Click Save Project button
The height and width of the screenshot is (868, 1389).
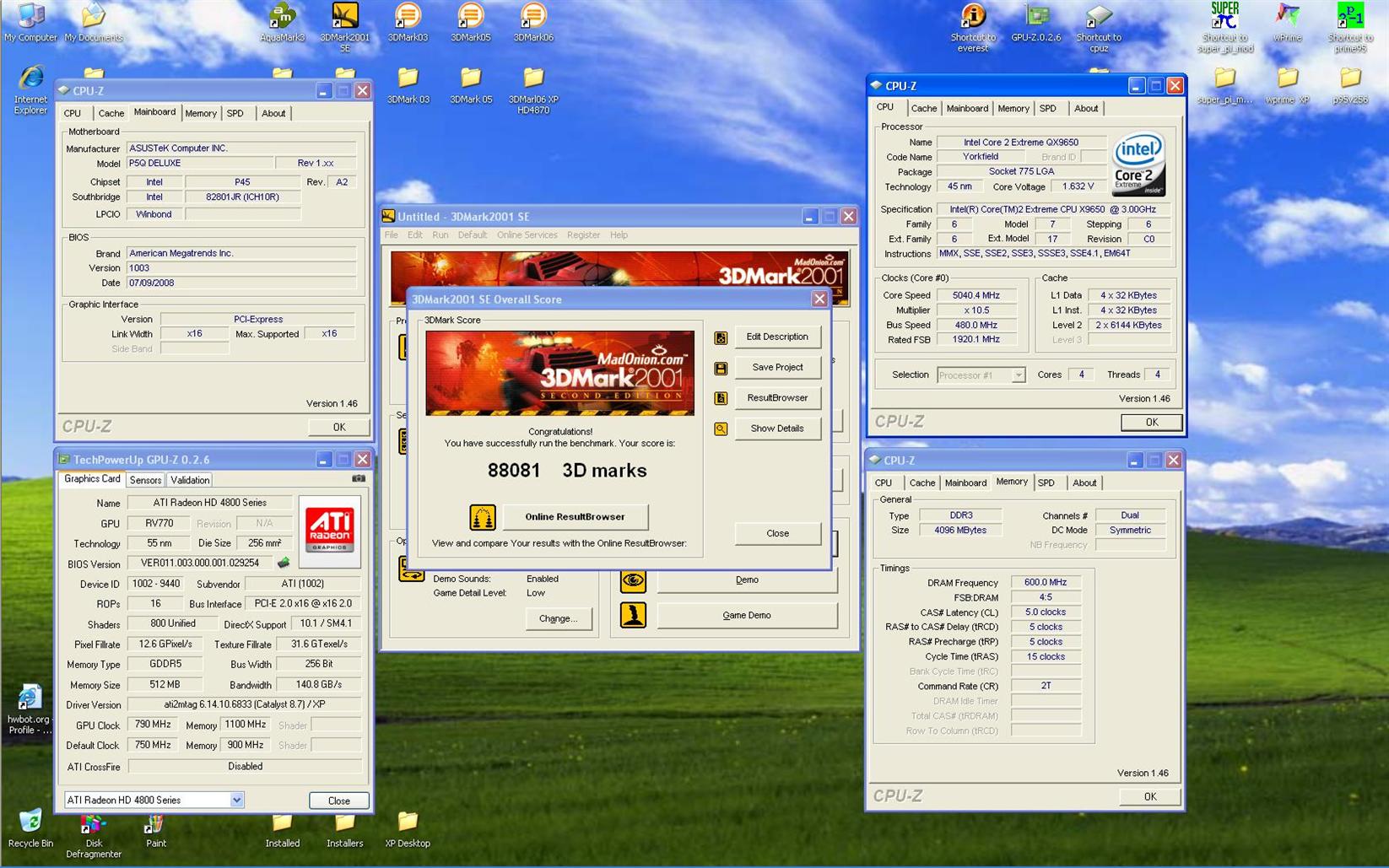pyautogui.click(x=777, y=367)
